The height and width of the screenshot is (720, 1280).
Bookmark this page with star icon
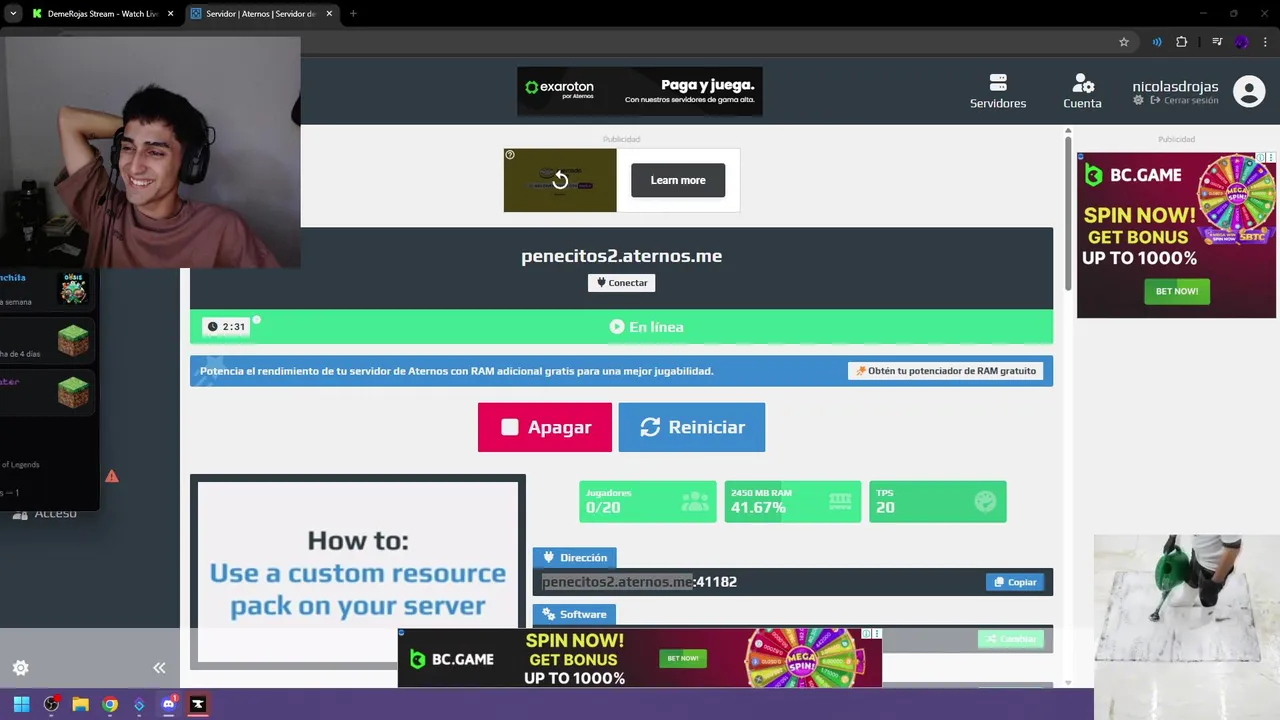1124,42
